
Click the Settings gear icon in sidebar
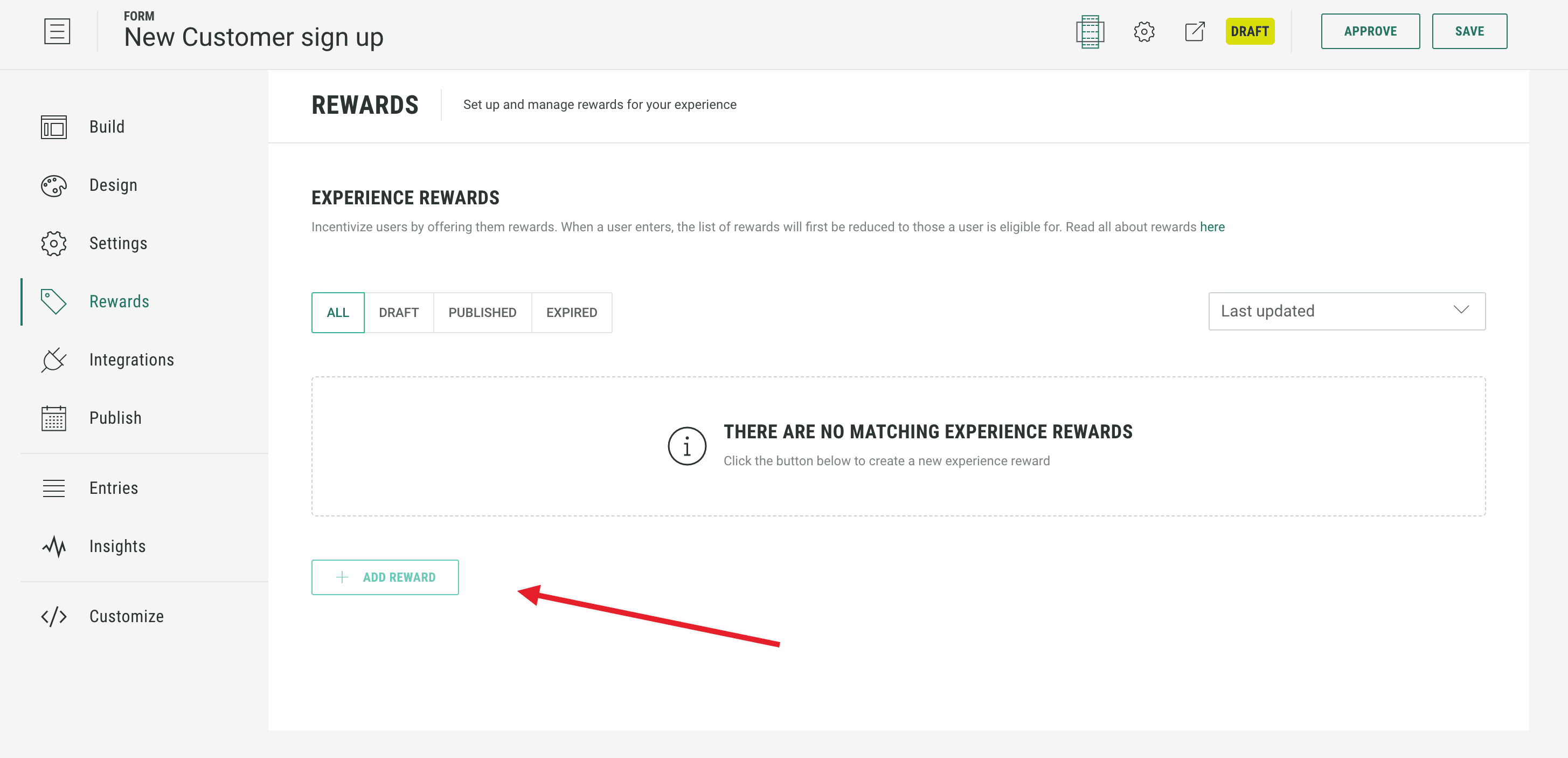coord(53,244)
